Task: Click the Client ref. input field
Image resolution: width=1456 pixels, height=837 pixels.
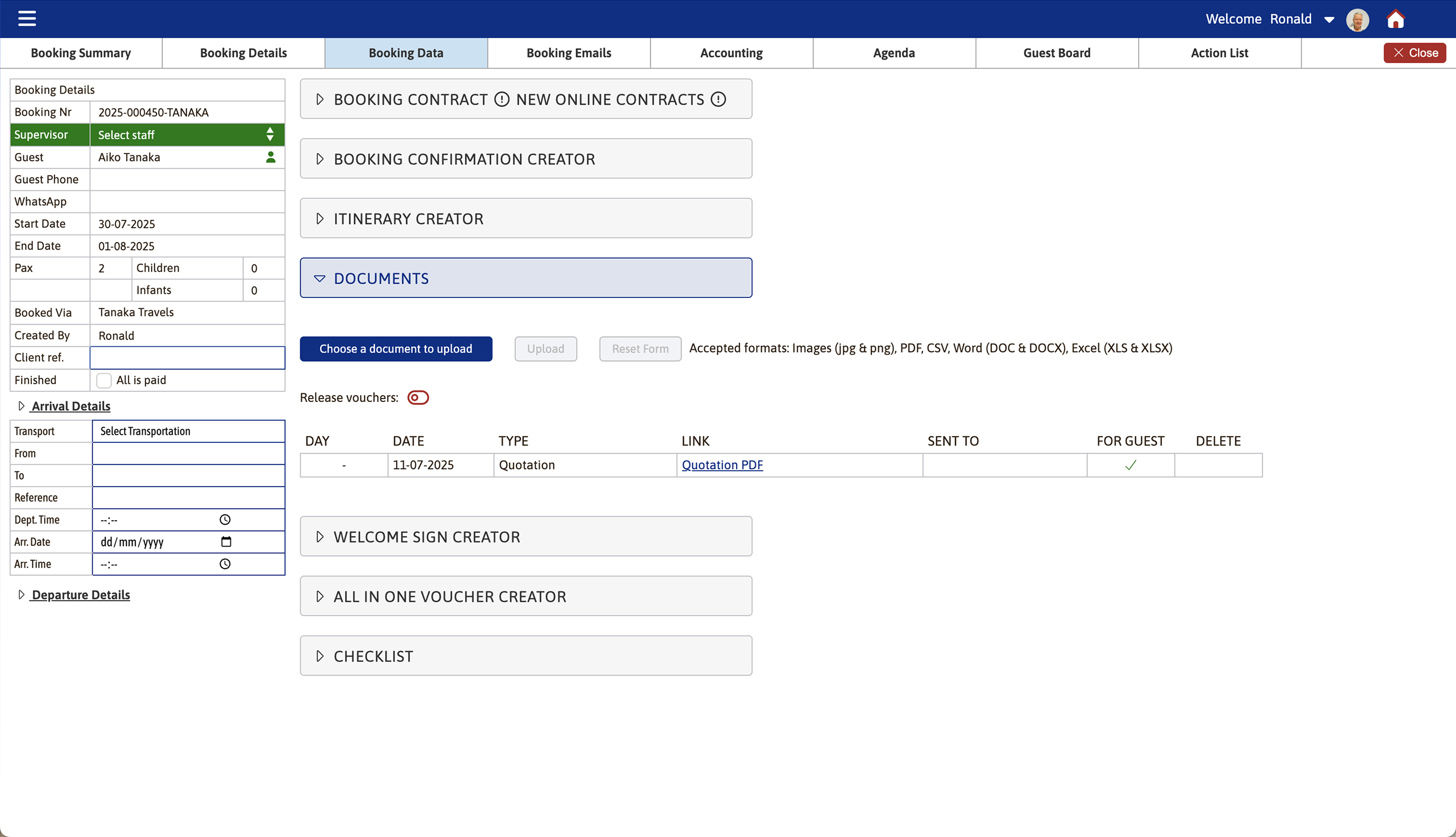Action: [187, 357]
